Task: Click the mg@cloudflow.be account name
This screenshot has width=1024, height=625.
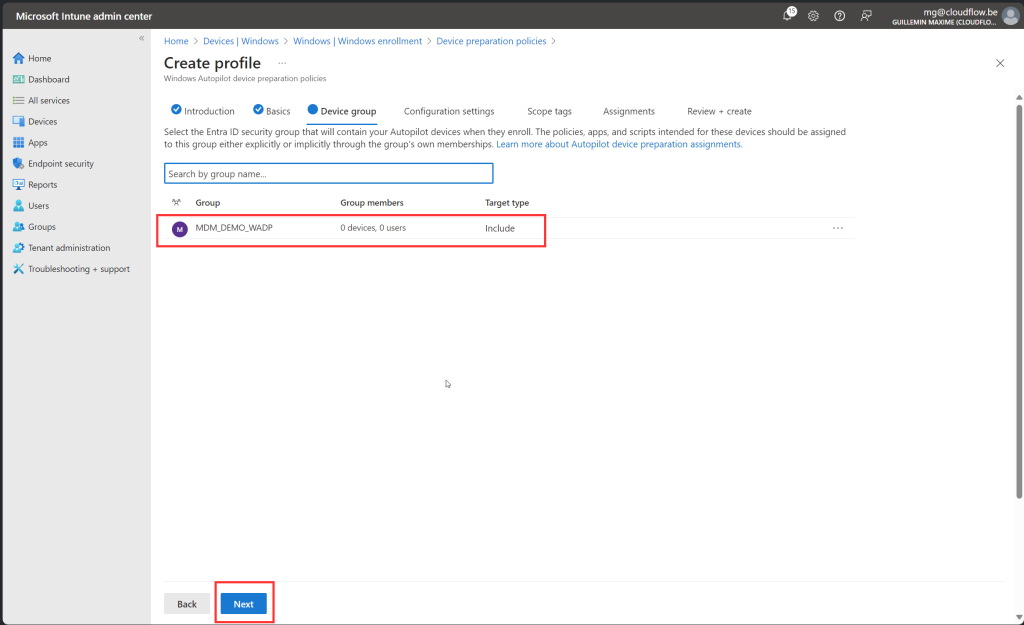Action: point(960,12)
